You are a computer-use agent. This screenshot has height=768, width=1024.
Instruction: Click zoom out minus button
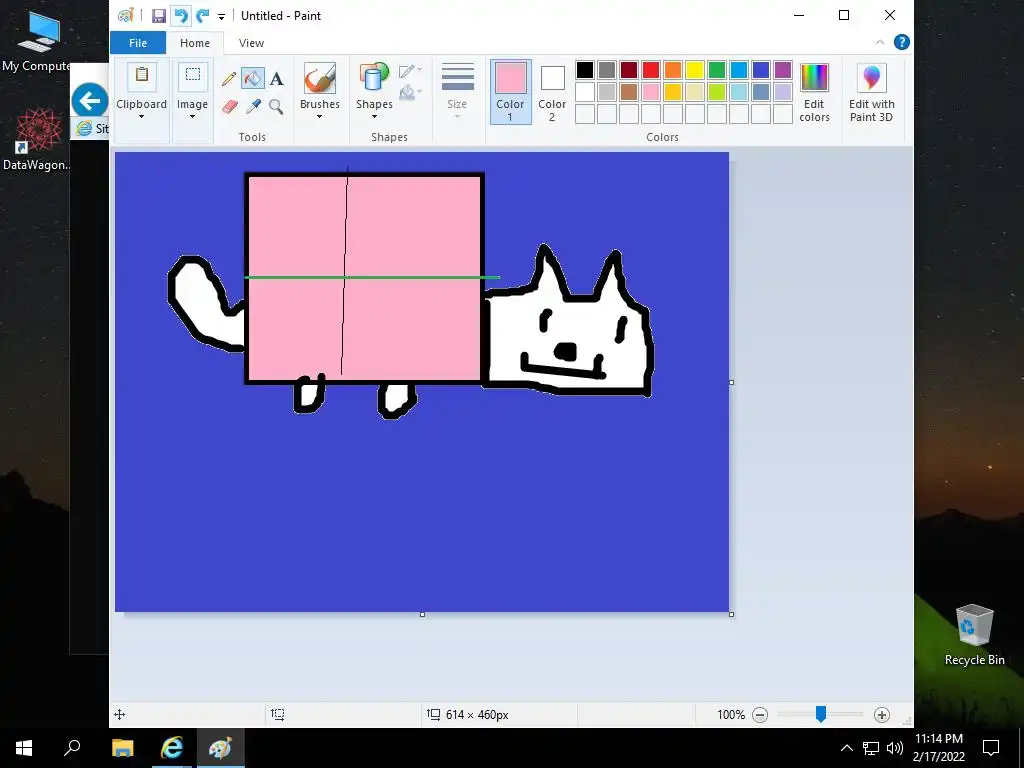pos(760,714)
